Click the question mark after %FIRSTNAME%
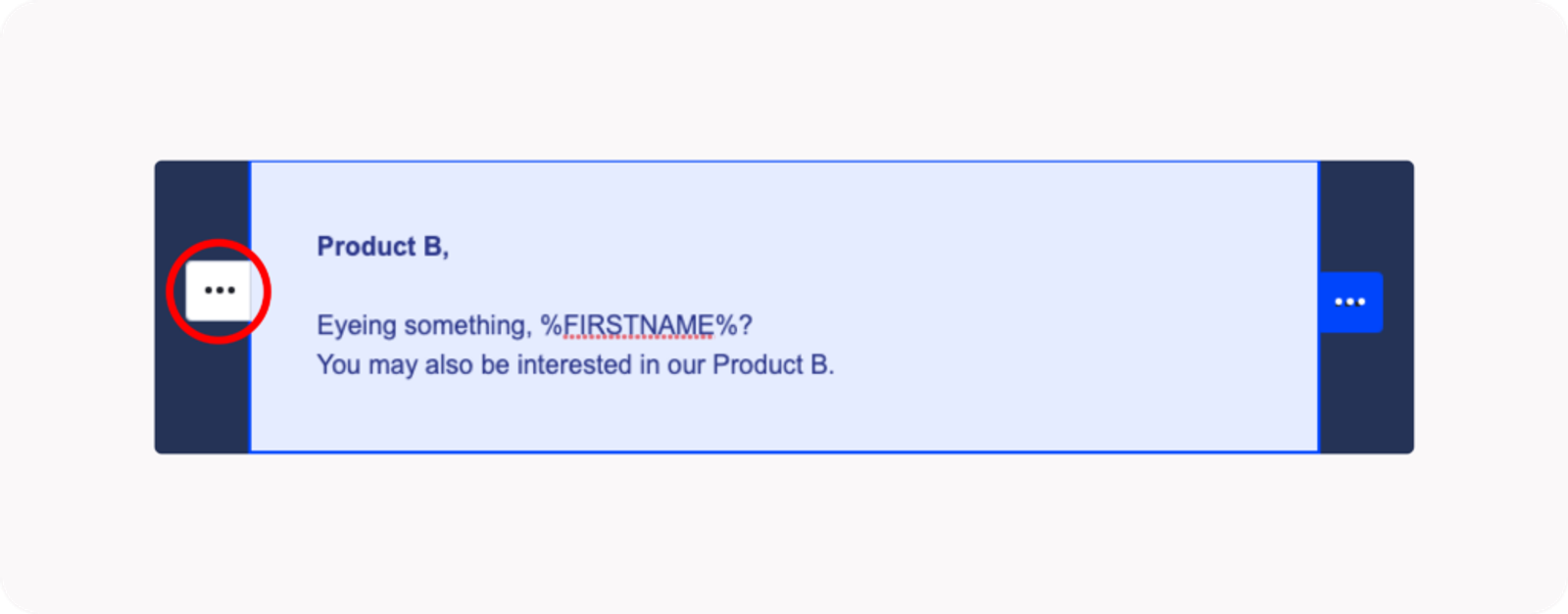This screenshot has height=614, width=1568. [x=745, y=325]
